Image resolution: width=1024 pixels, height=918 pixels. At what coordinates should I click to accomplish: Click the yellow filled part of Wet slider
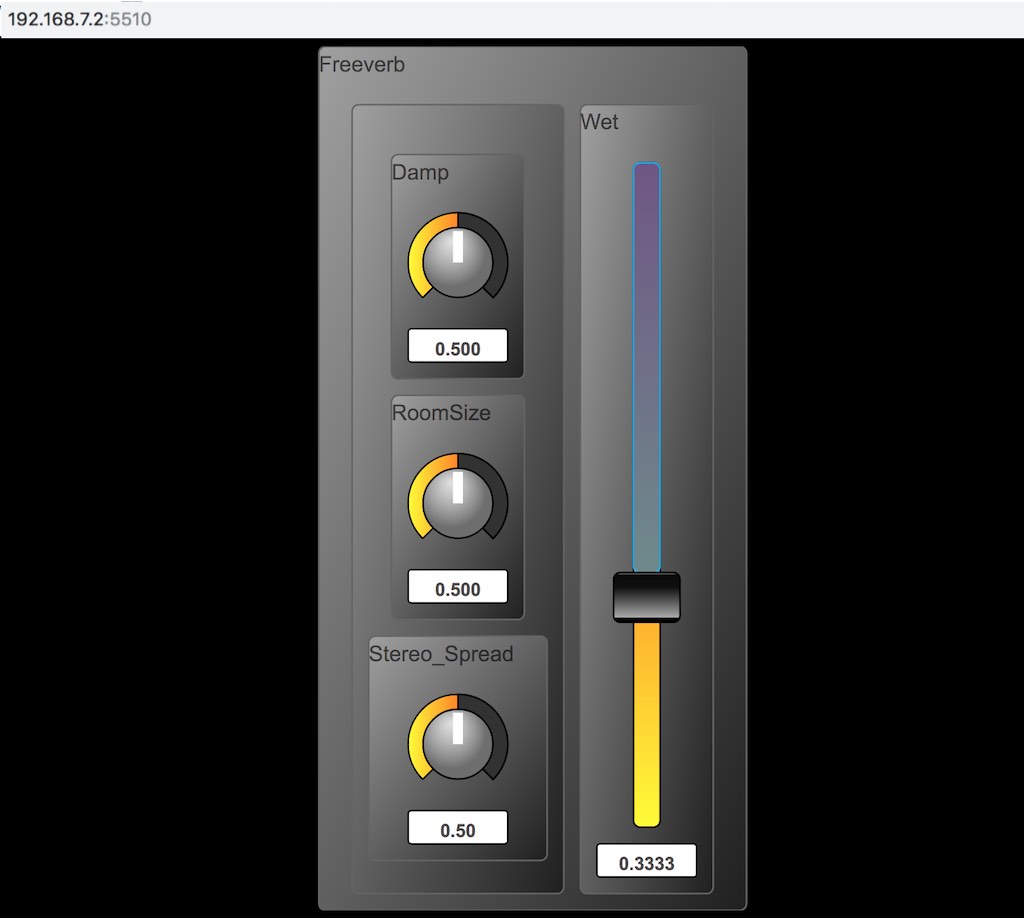647,725
